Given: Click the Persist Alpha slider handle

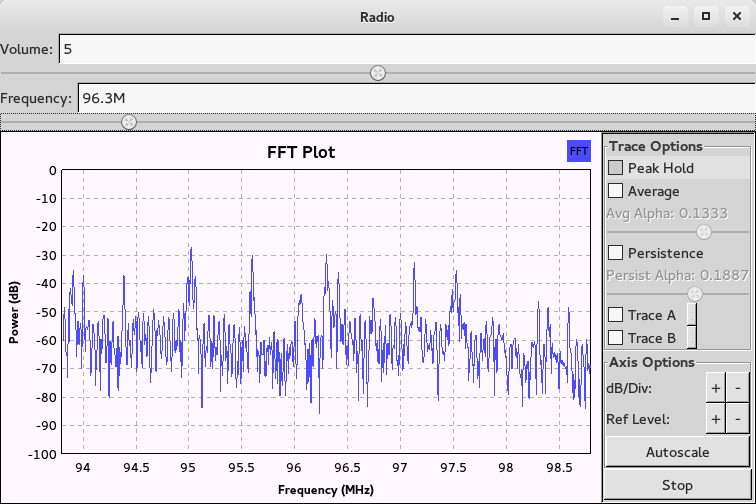Looking at the screenshot, I should click(695, 294).
